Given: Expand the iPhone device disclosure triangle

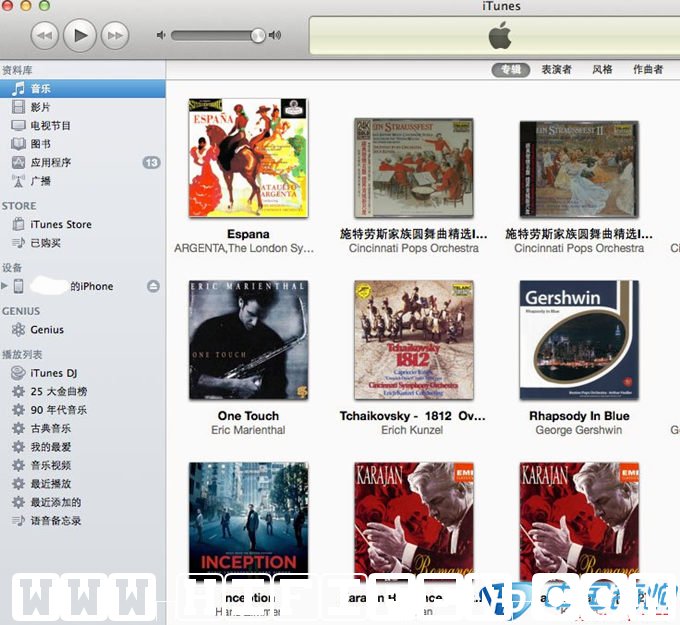Looking at the screenshot, I should coord(4,285).
